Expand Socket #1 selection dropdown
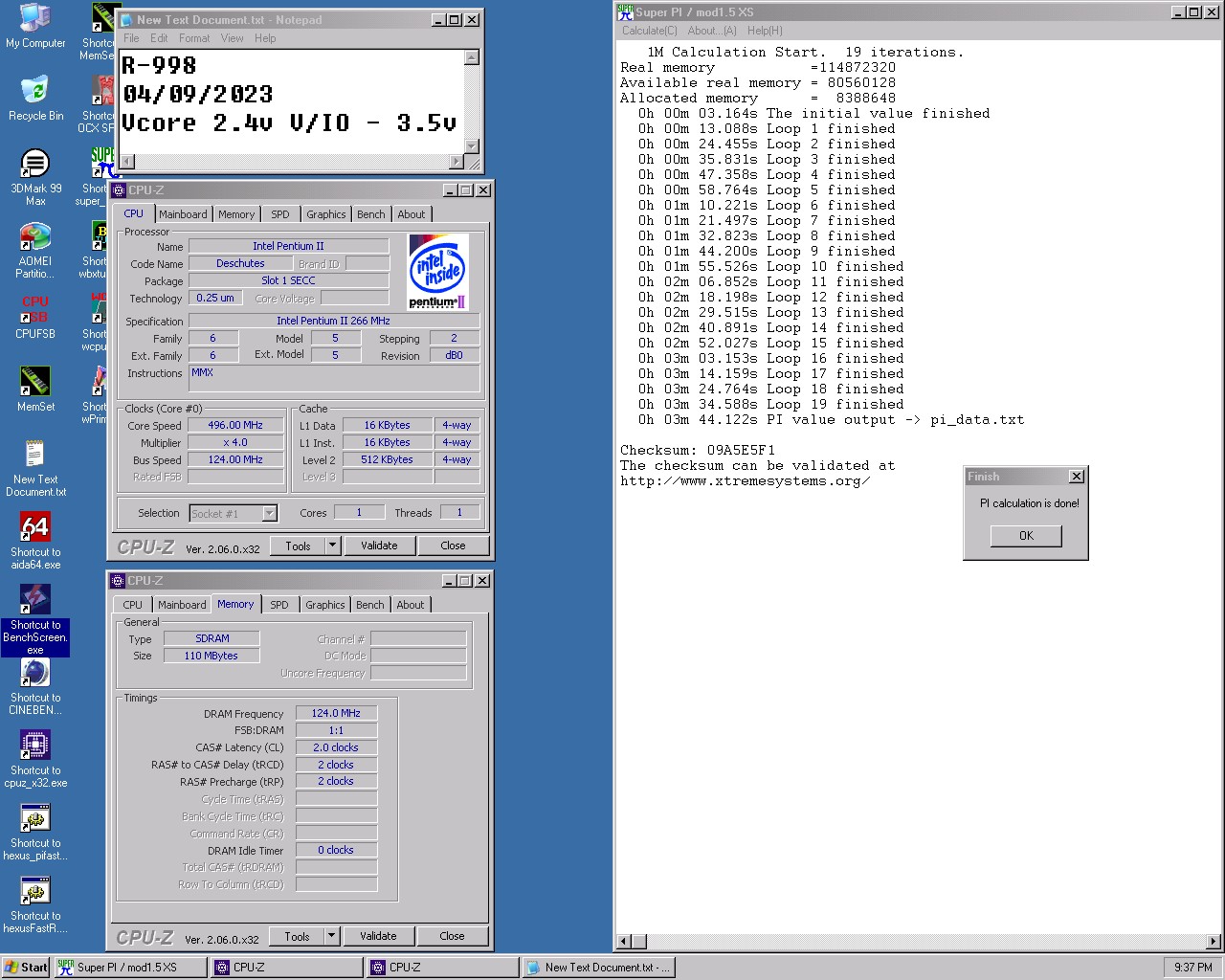1225x980 pixels. point(270,514)
